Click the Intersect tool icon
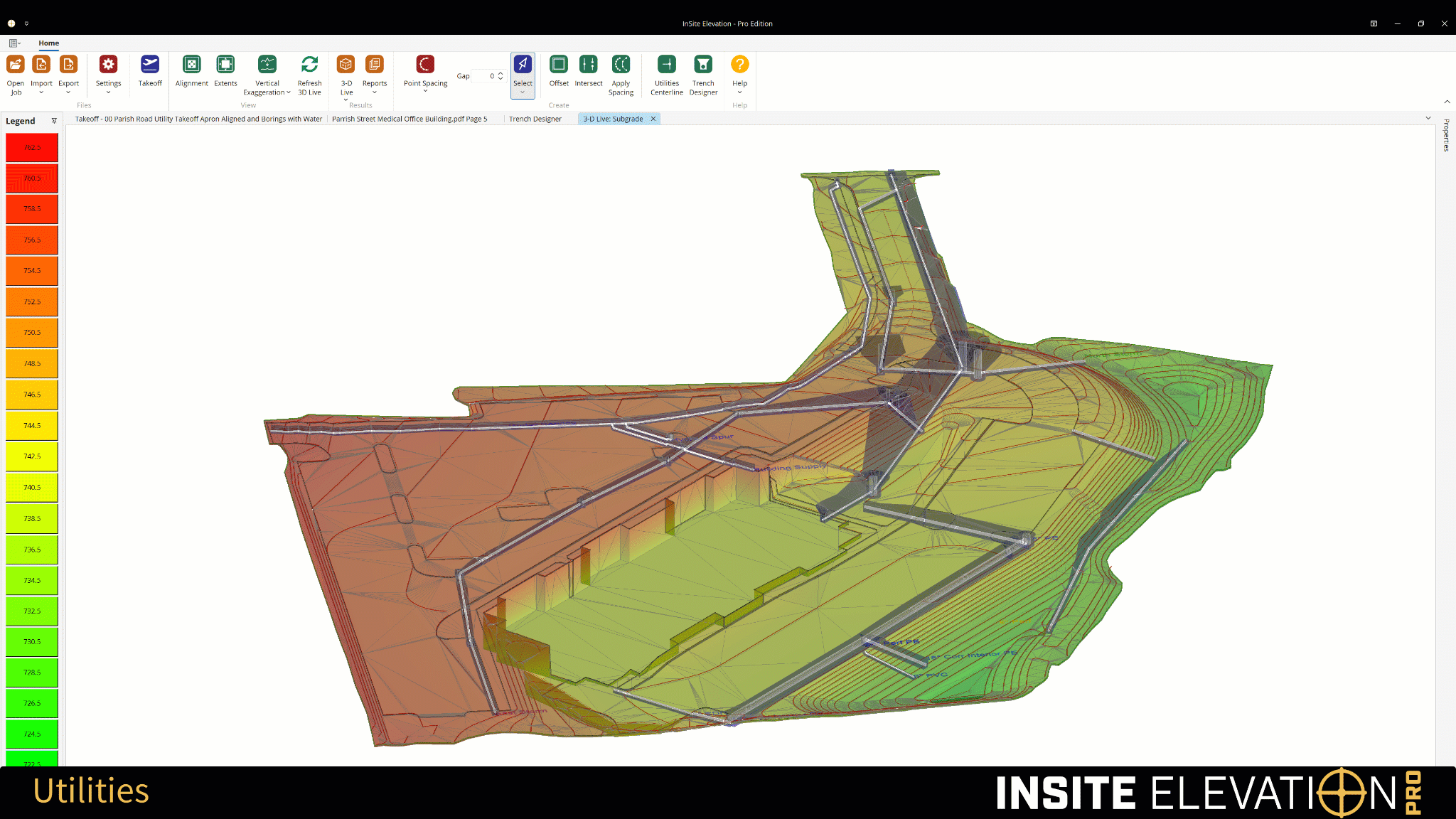The height and width of the screenshot is (819, 1456). click(589, 65)
